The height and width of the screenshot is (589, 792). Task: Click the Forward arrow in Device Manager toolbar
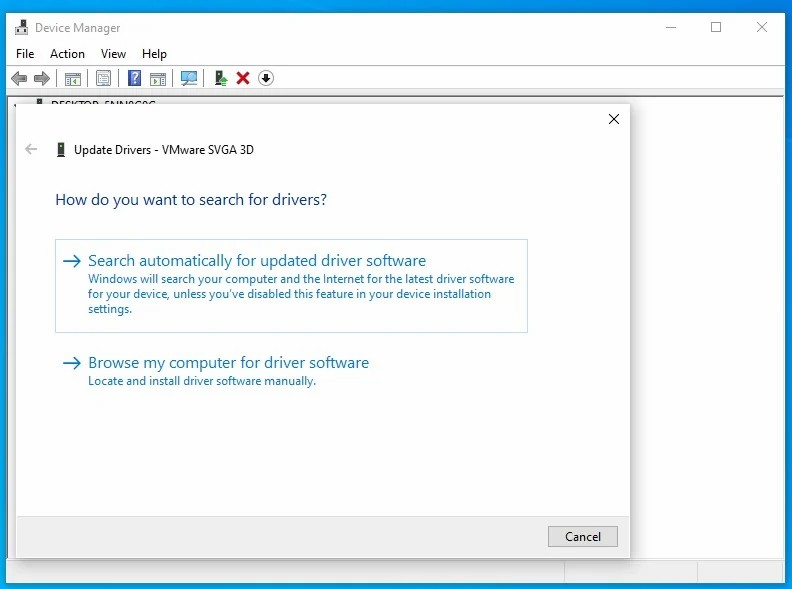coord(41,78)
